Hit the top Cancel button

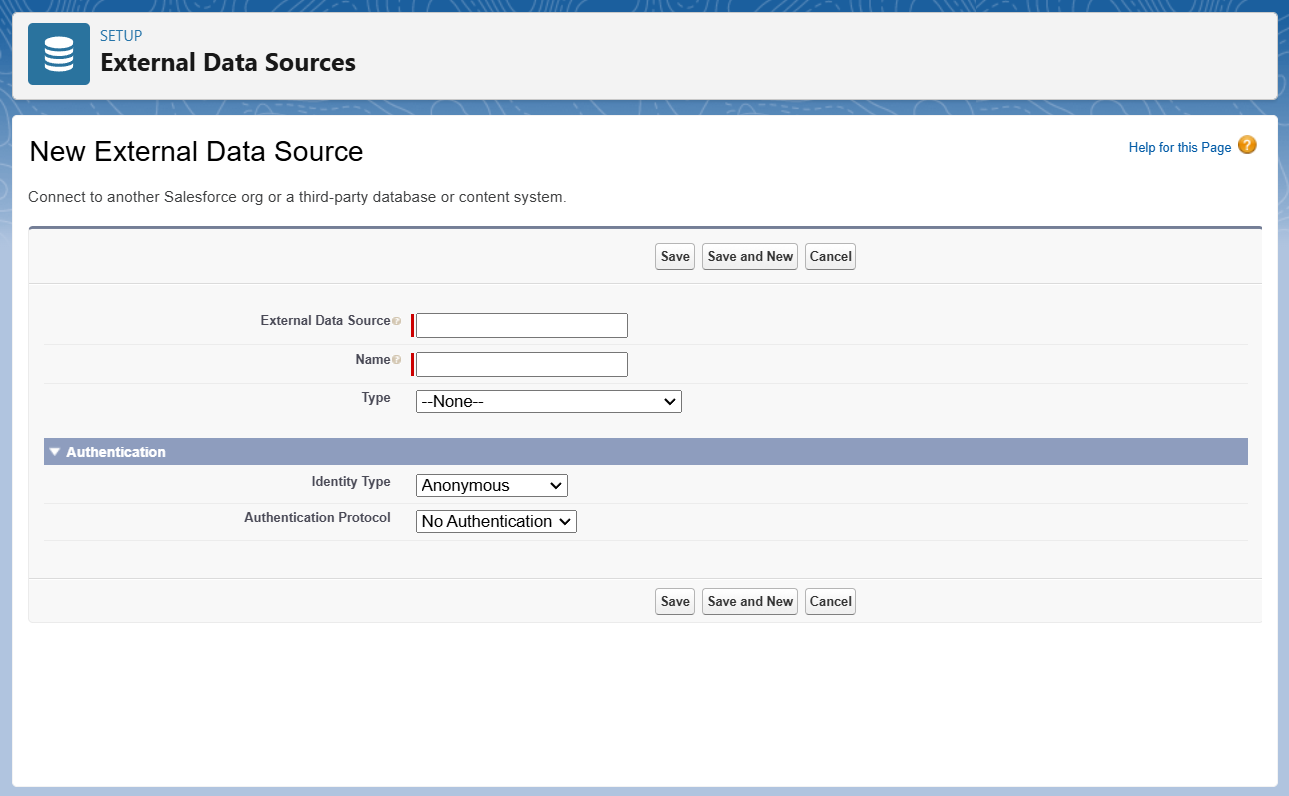click(x=830, y=257)
